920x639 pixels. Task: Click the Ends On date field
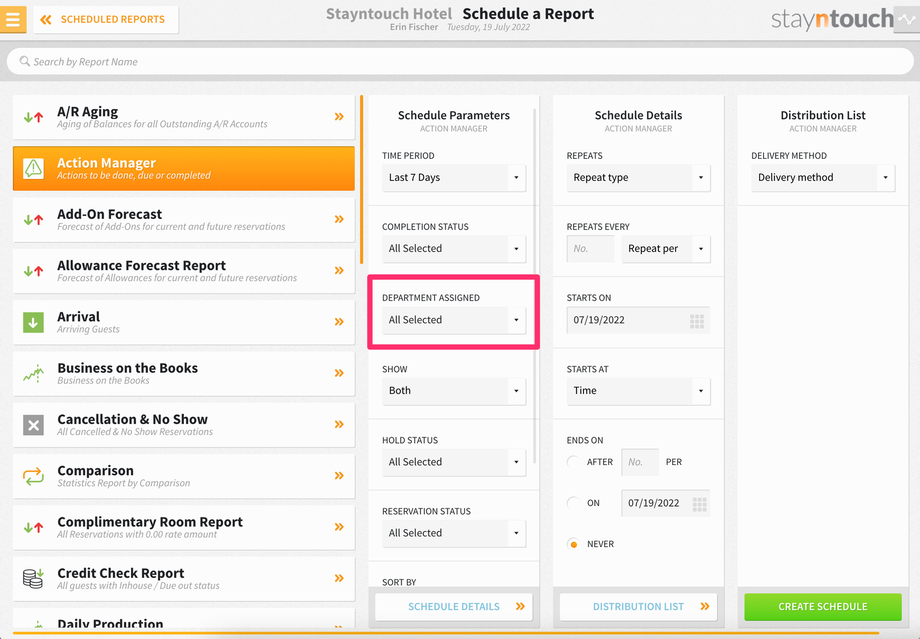(666, 503)
